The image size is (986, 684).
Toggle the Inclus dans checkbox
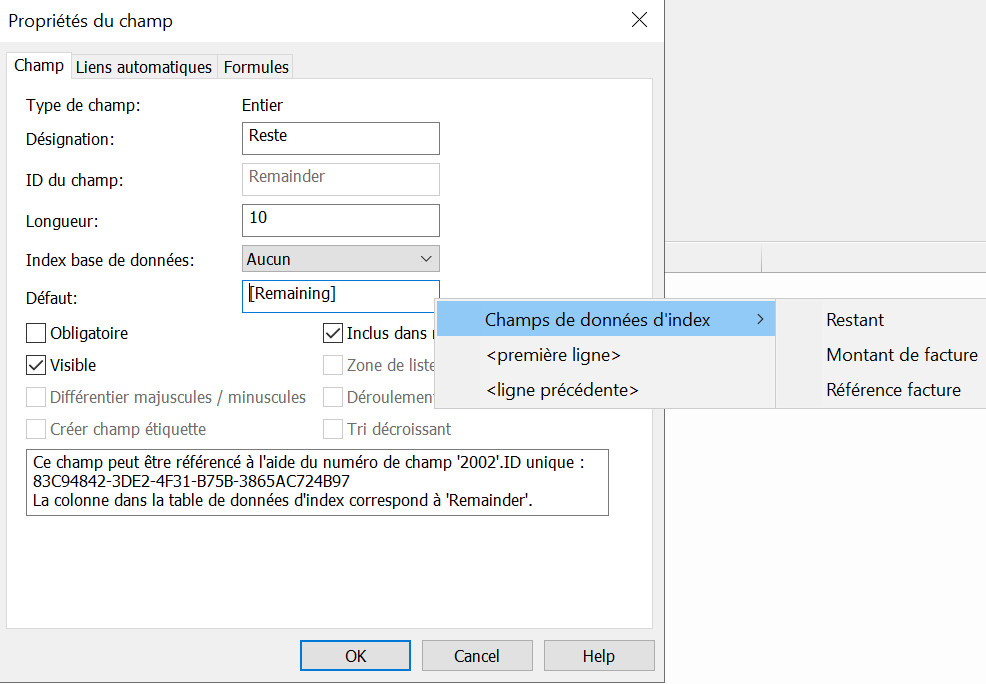(x=333, y=333)
